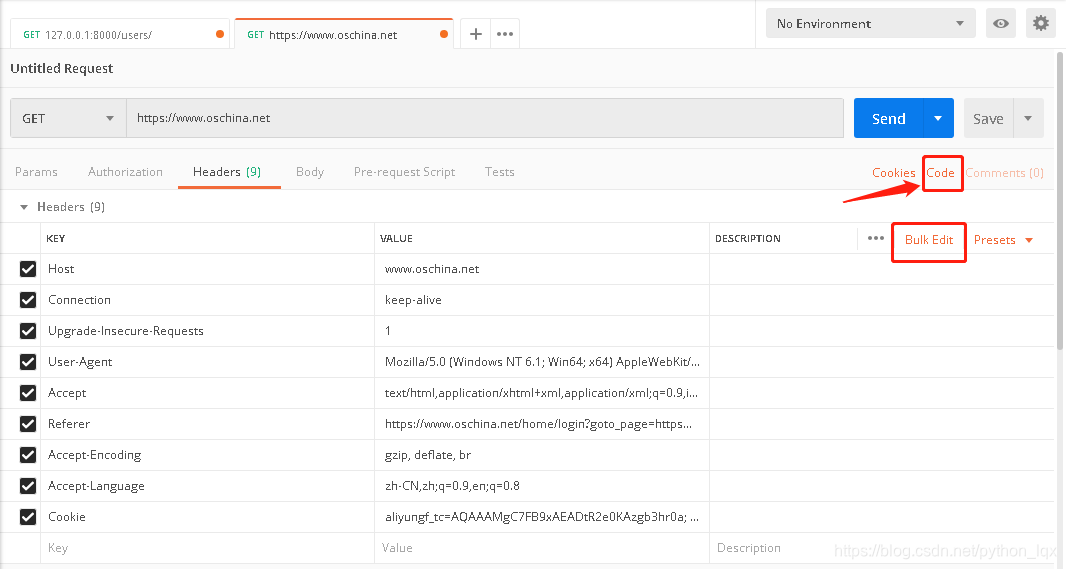This screenshot has width=1066, height=569.
Task: Click the zh-CN,zh;q=0.9 value cell
Action: coord(542,486)
